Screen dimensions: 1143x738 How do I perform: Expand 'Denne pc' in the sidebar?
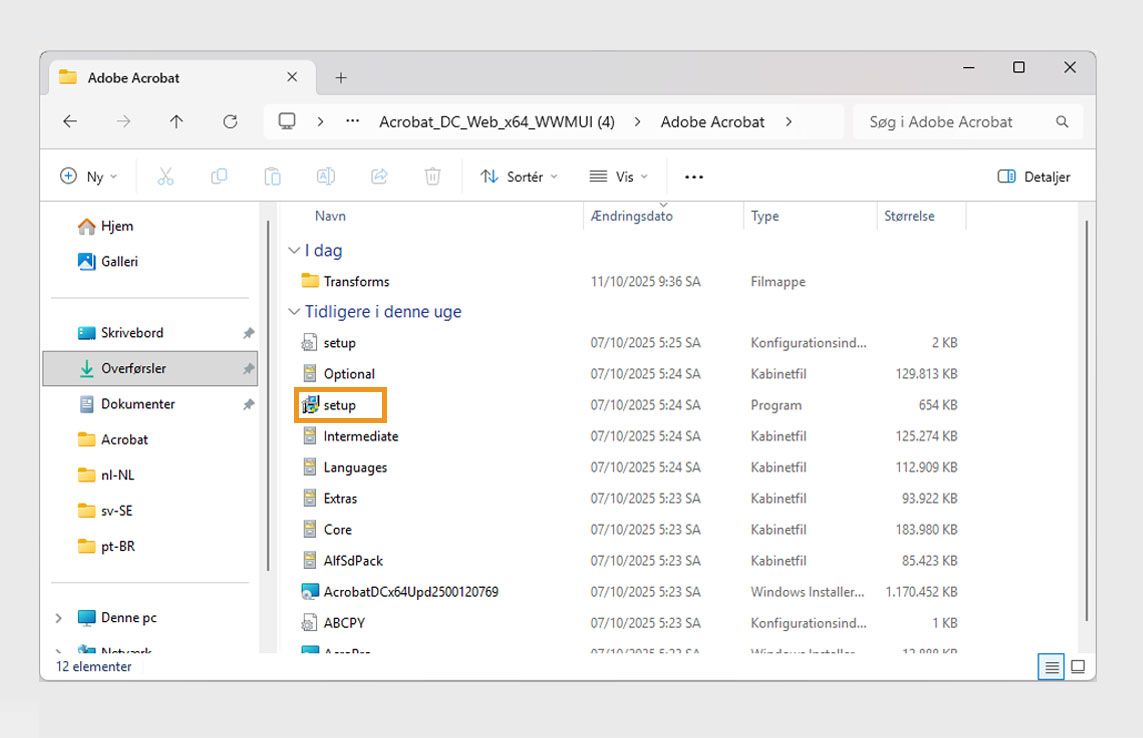[x=58, y=617]
